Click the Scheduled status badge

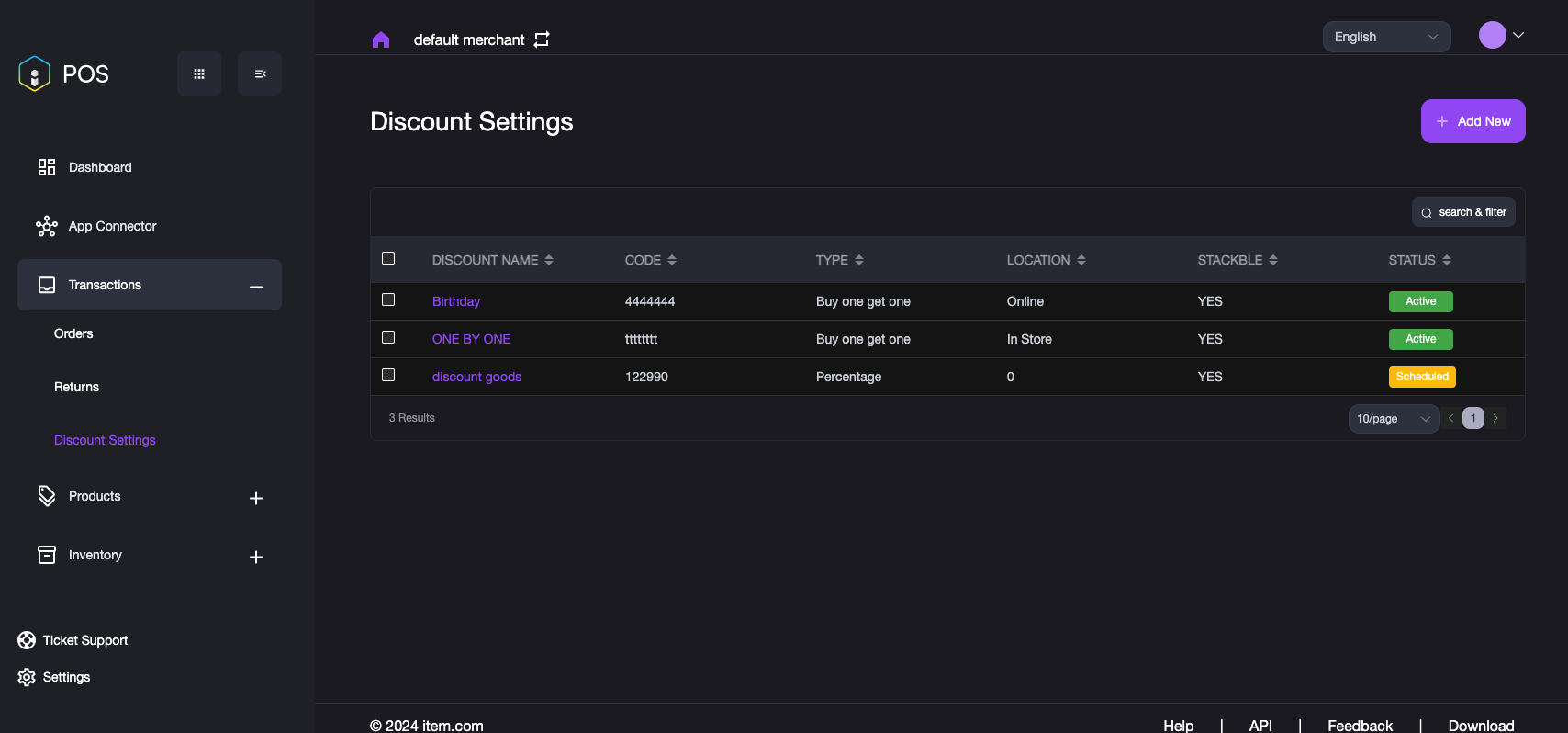[1421, 377]
